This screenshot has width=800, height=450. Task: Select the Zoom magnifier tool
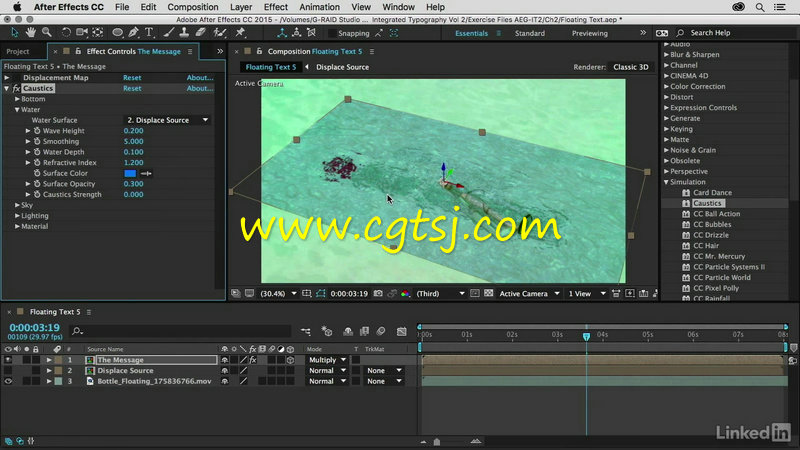tap(46, 33)
